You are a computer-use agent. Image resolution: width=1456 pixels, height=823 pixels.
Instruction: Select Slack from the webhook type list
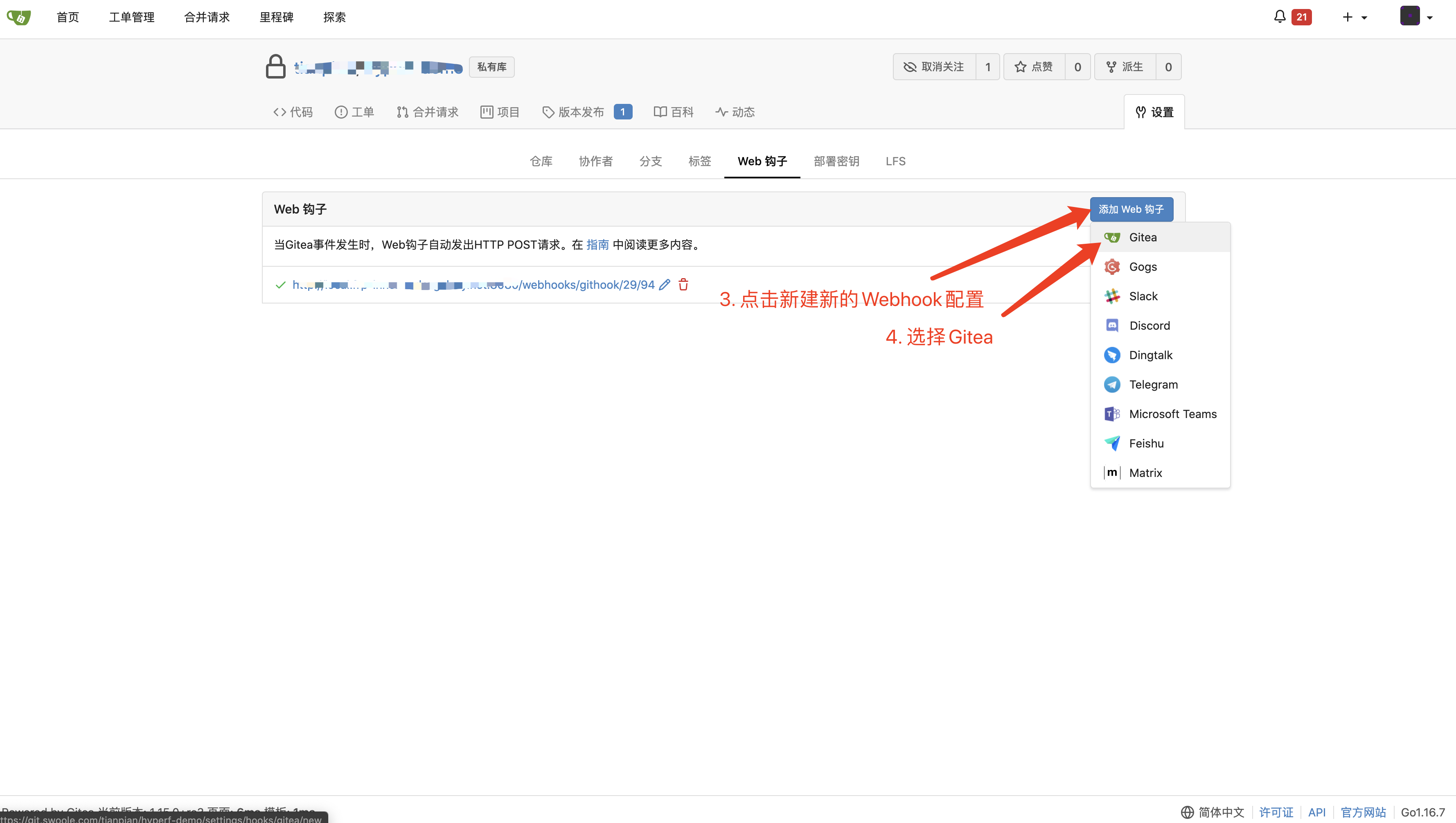pos(1143,296)
